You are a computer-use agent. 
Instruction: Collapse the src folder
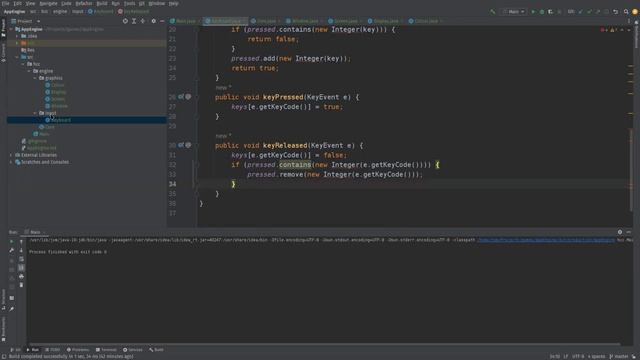pyautogui.click(x=17, y=57)
